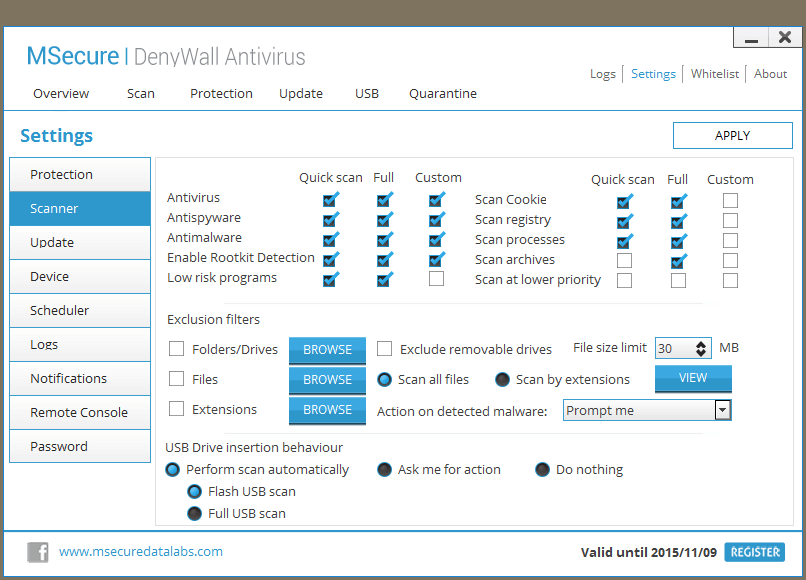Open Update settings in sidebar
Screen dimensions: 806x580
tap(80, 243)
